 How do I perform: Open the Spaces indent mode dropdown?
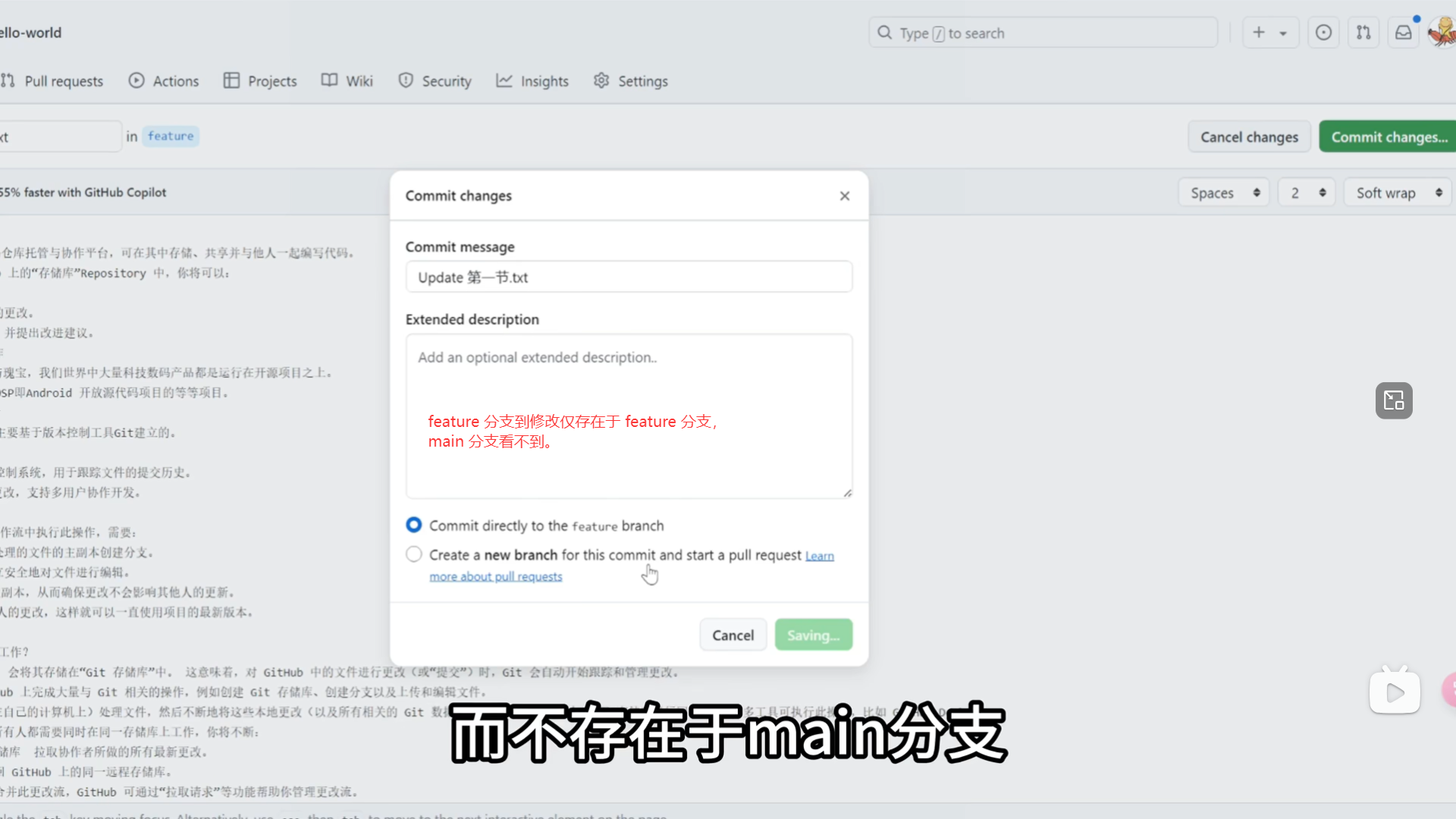pyautogui.click(x=1224, y=193)
